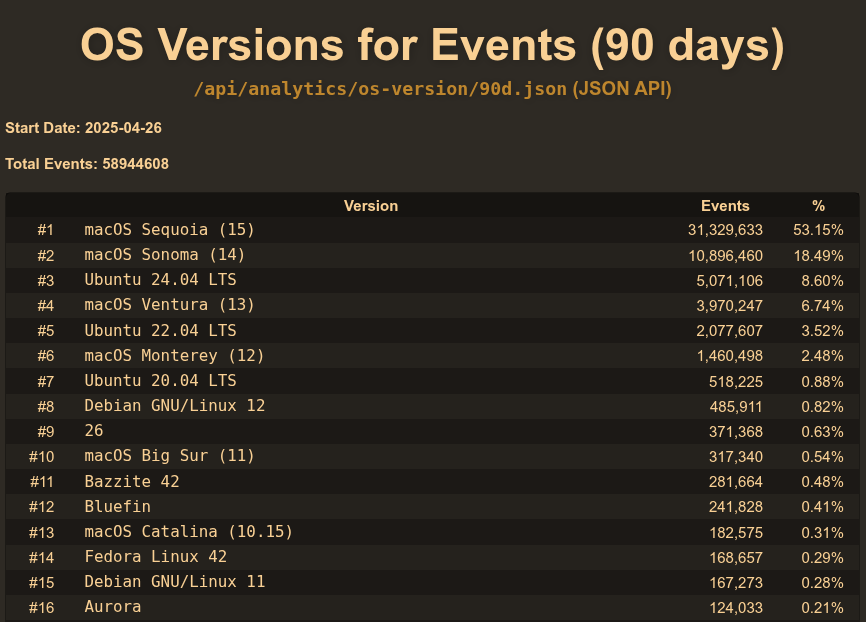The height and width of the screenshot is (622, 866).
Task: Select the 'OS Versions for Events (90 days)' heading
Action: (432, 45)
